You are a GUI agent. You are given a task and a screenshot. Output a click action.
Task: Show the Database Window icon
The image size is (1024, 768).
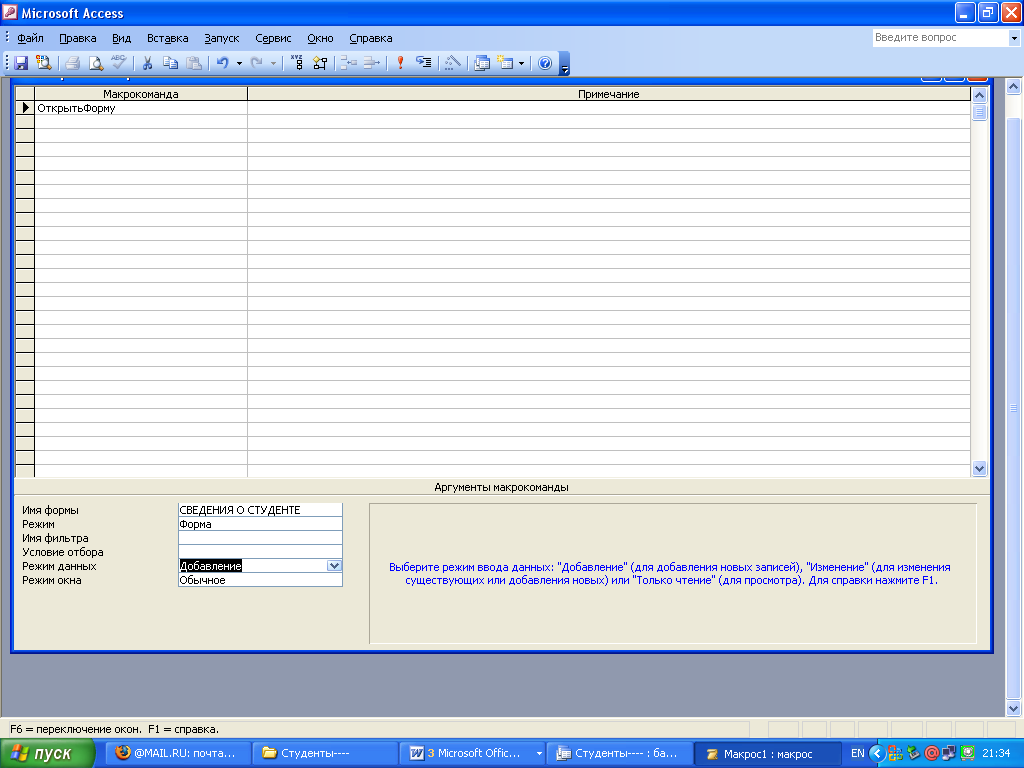(482, 63)
